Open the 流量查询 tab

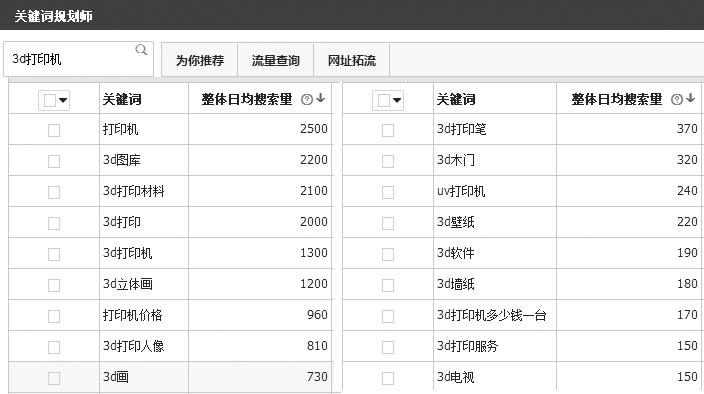pyautogui.click(x=275, y=60)
